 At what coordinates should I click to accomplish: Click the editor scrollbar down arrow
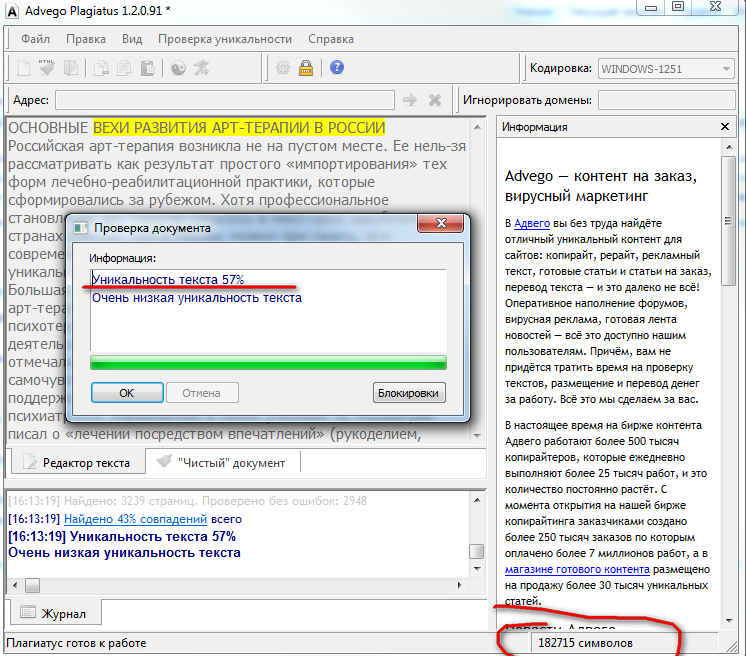[477, 436]
